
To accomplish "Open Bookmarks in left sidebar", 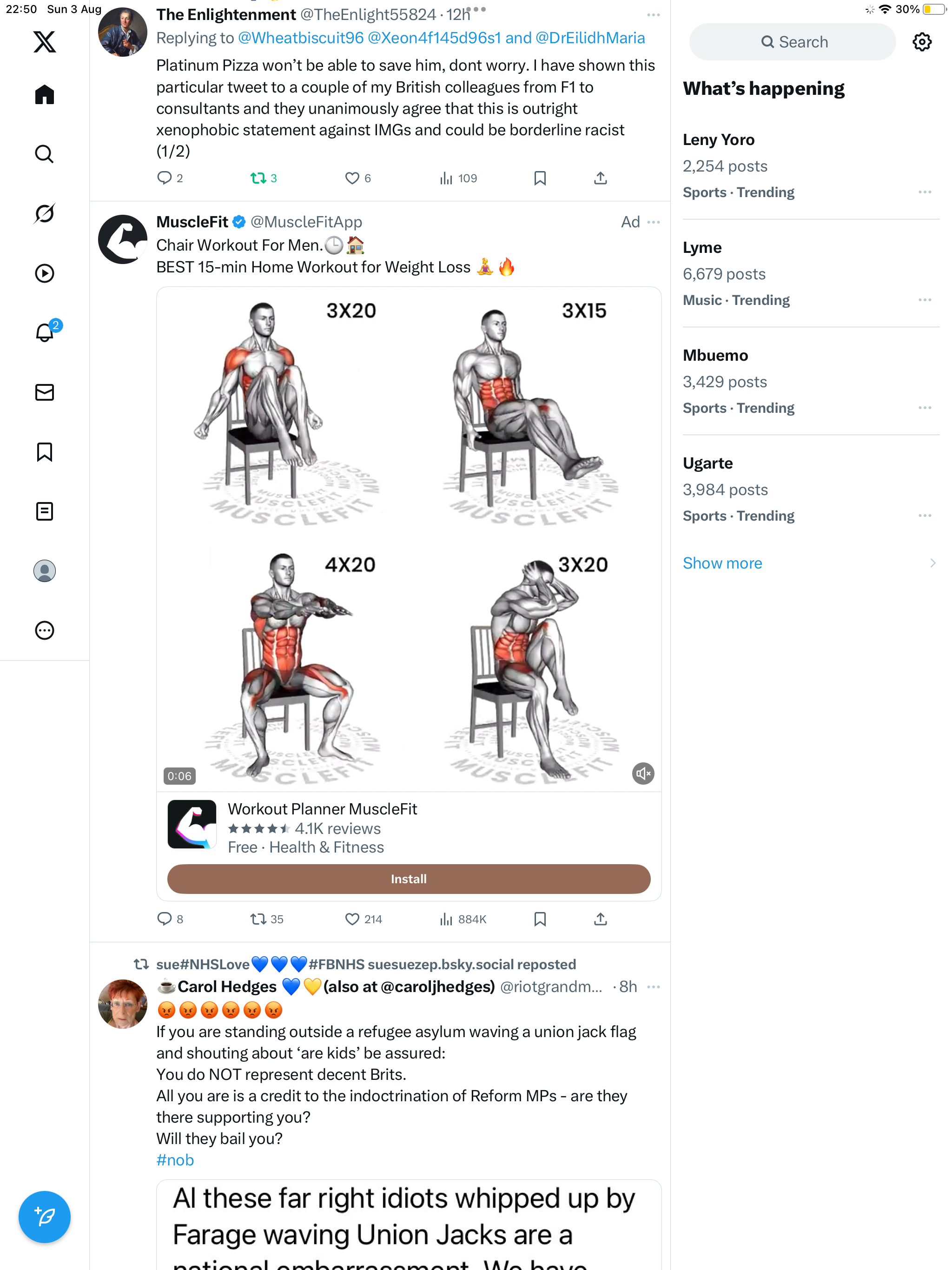I will (44, 452).
